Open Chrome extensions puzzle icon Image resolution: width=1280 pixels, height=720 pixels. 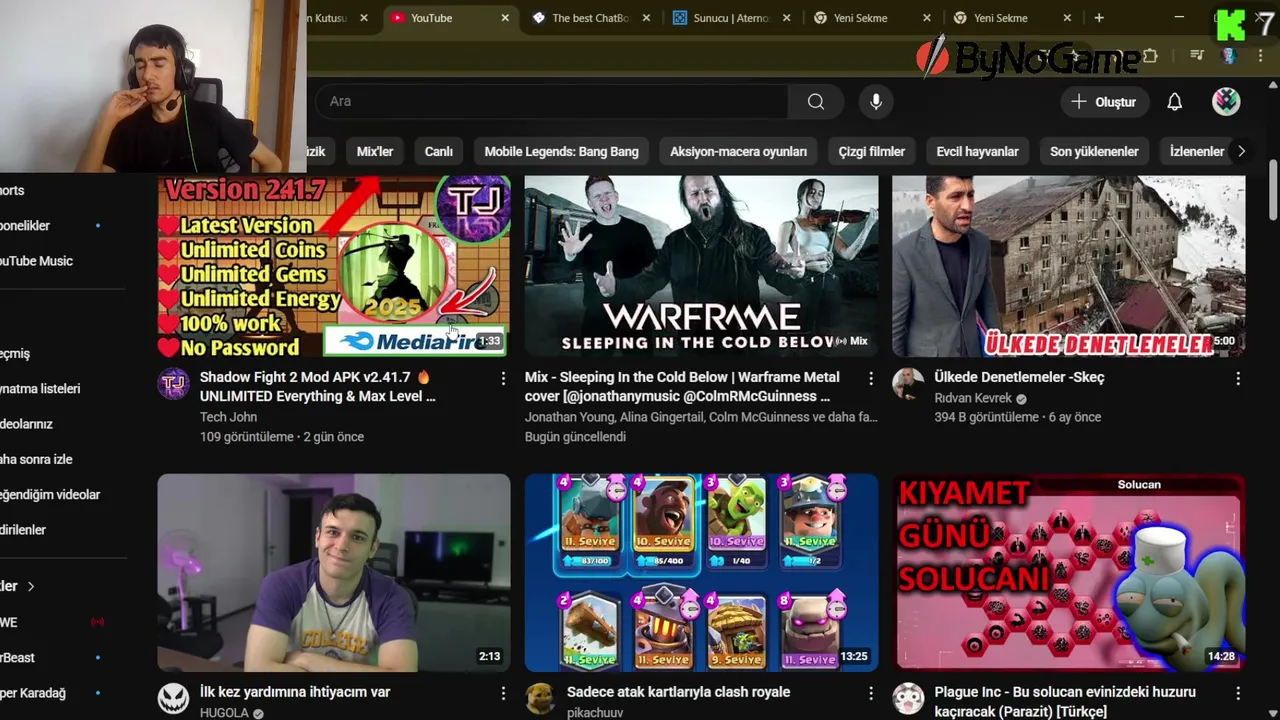[1150, 56]
